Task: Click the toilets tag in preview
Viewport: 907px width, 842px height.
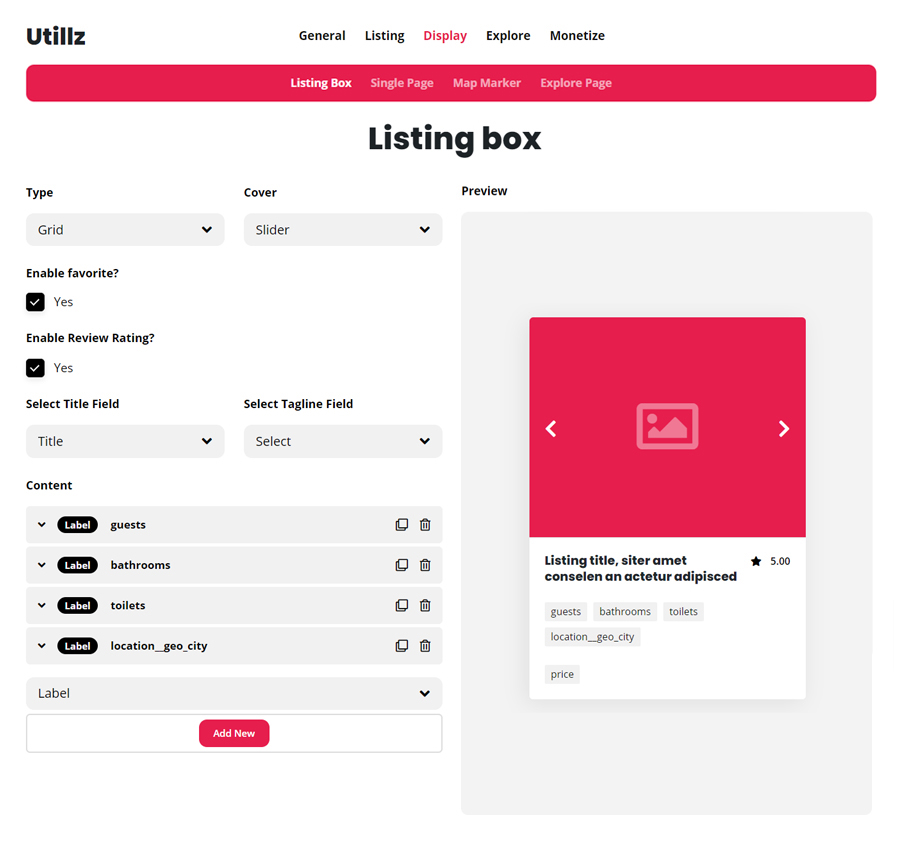Action: [683, 611]
